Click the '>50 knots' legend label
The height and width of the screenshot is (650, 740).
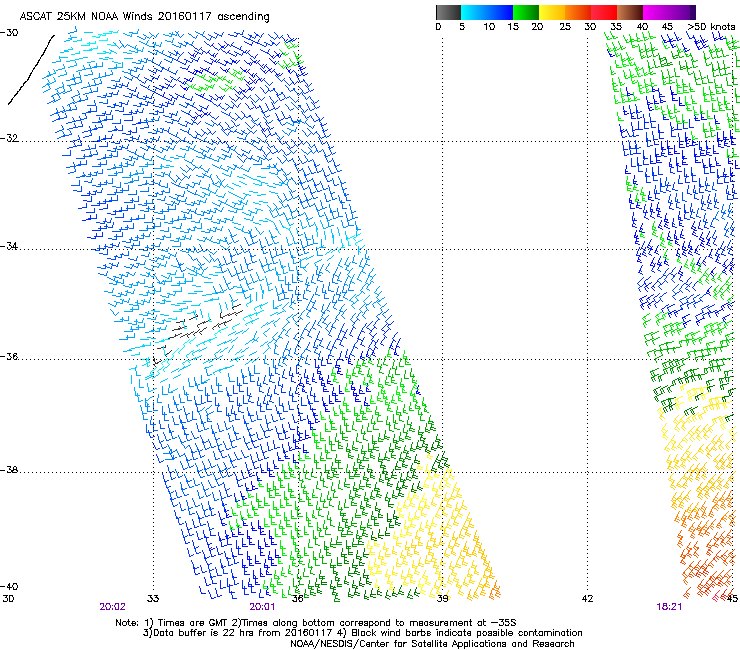tap(711, 27)
